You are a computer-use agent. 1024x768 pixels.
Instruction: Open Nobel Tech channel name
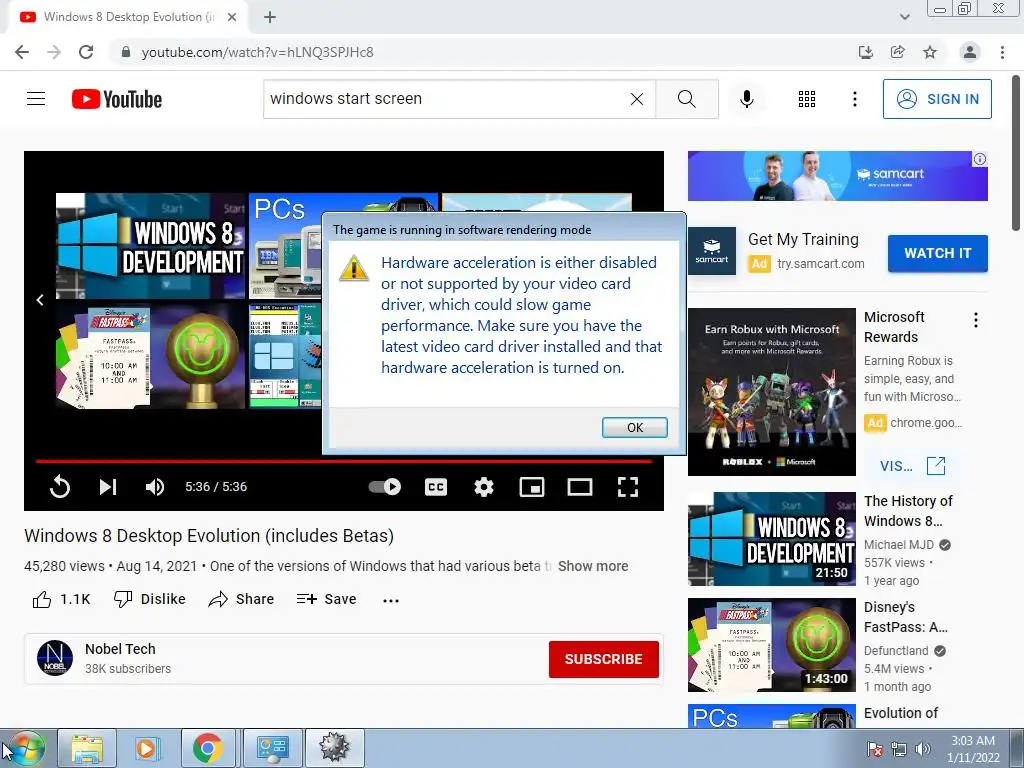point(120,649)
